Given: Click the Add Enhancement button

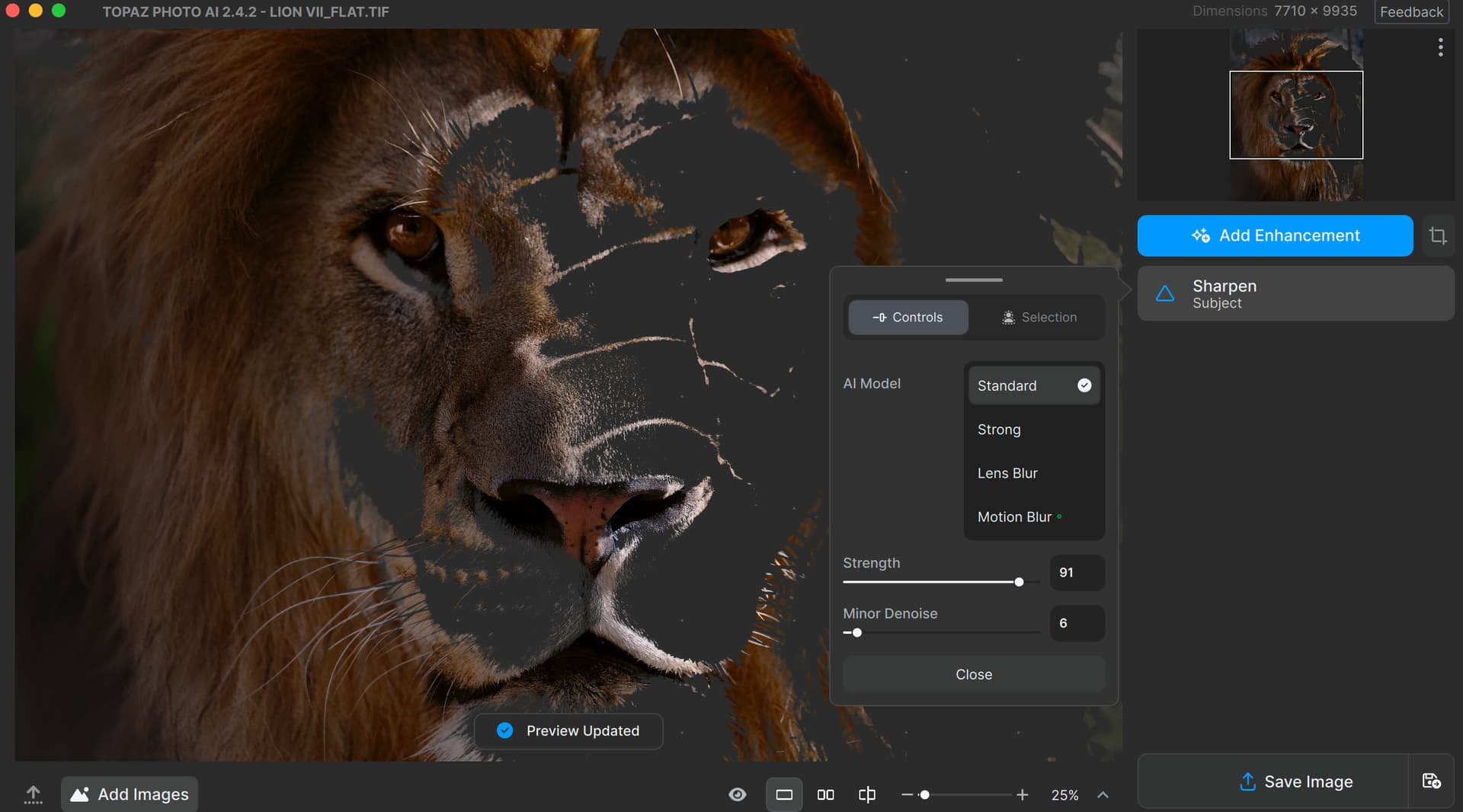Looking at the screenshot, I should click(1275, 235).
